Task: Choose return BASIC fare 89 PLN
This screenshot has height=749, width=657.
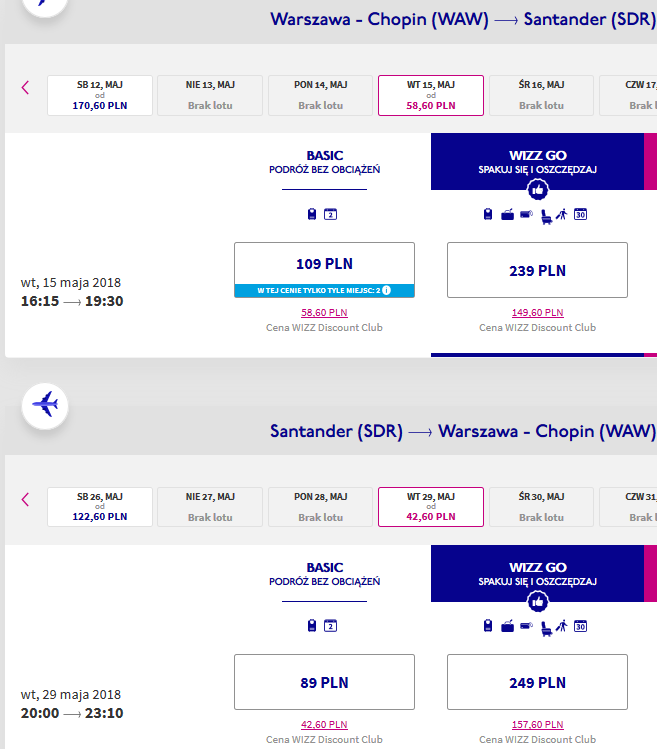Action: tap(324, 682)
